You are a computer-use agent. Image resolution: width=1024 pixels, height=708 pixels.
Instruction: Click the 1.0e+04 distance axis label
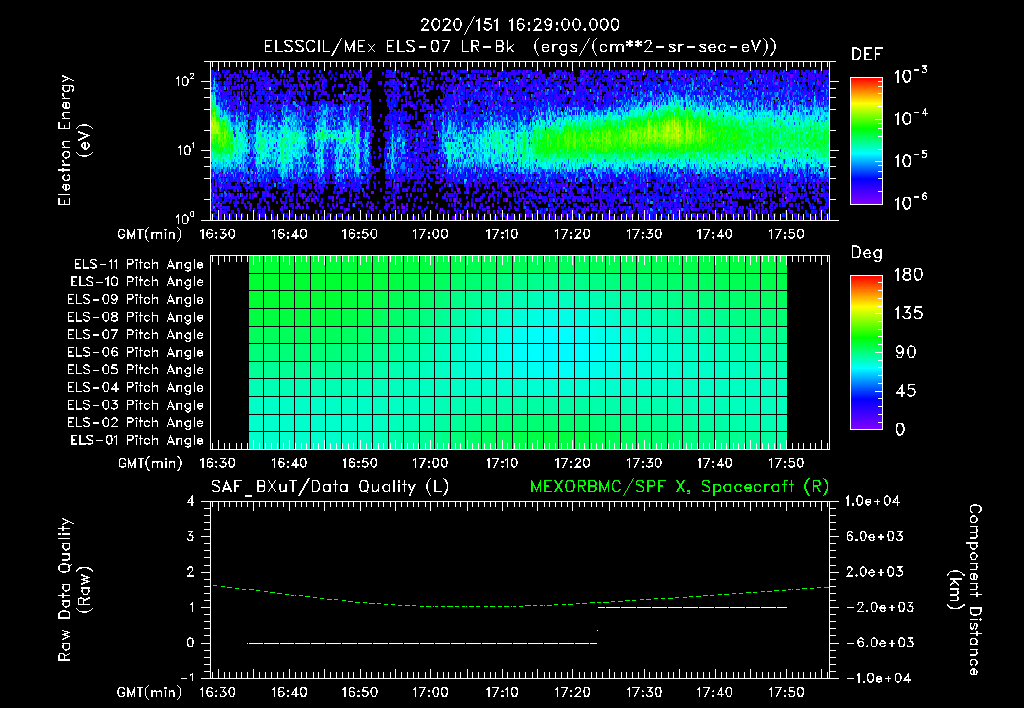coord(872,501)
